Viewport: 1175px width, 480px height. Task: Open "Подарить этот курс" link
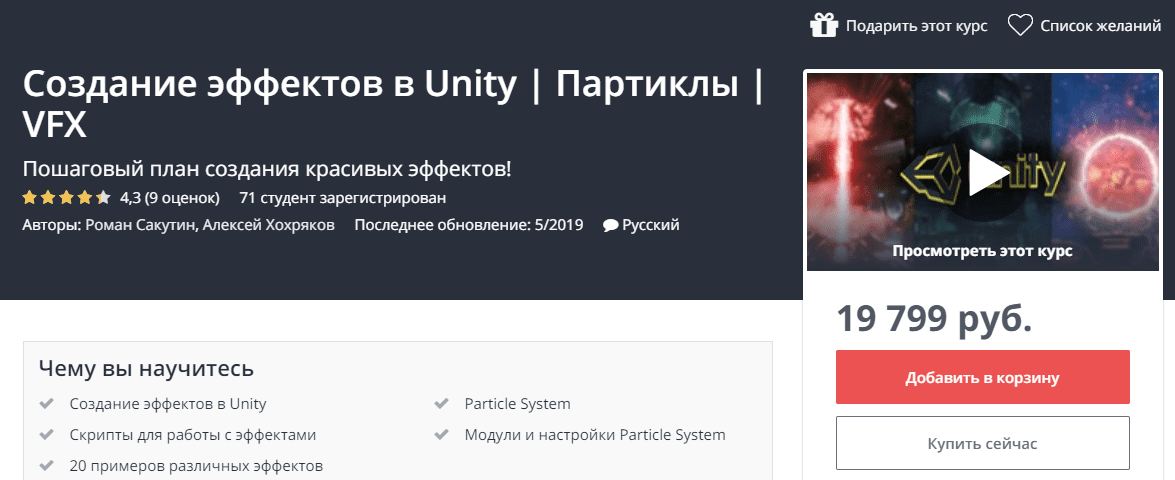[x=916, y=26]
